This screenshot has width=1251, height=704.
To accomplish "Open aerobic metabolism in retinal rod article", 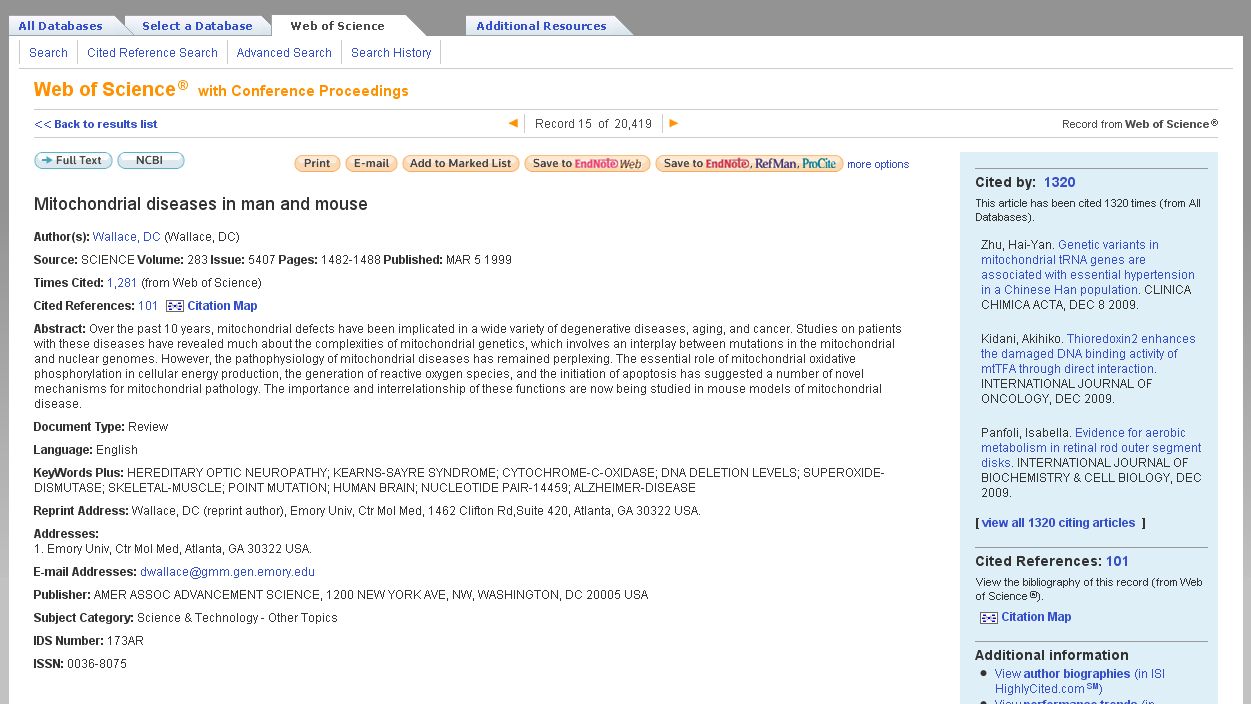I will 1091,448.
